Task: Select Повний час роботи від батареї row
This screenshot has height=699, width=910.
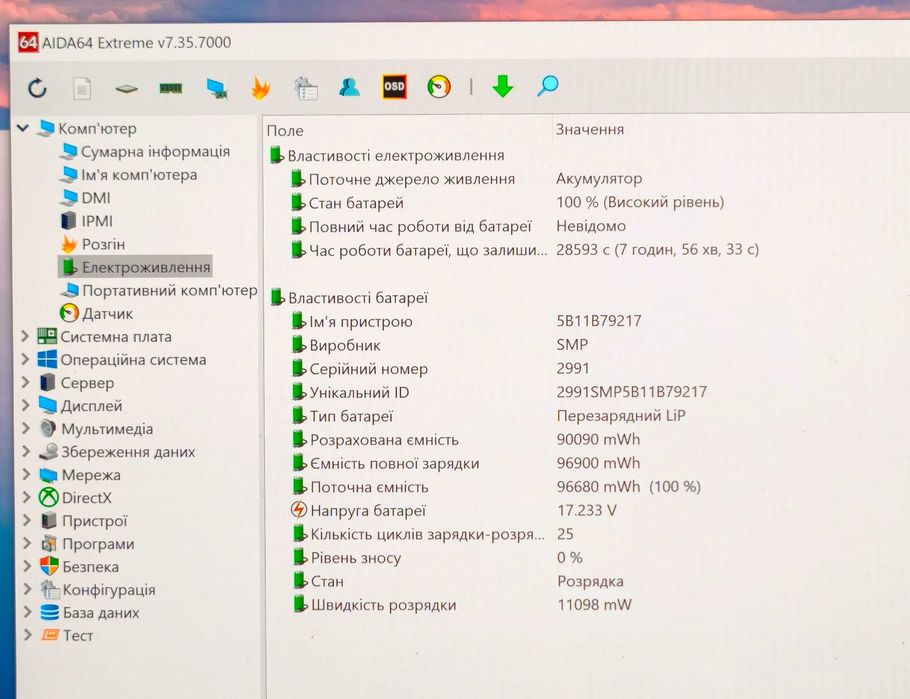Action: 458,226
